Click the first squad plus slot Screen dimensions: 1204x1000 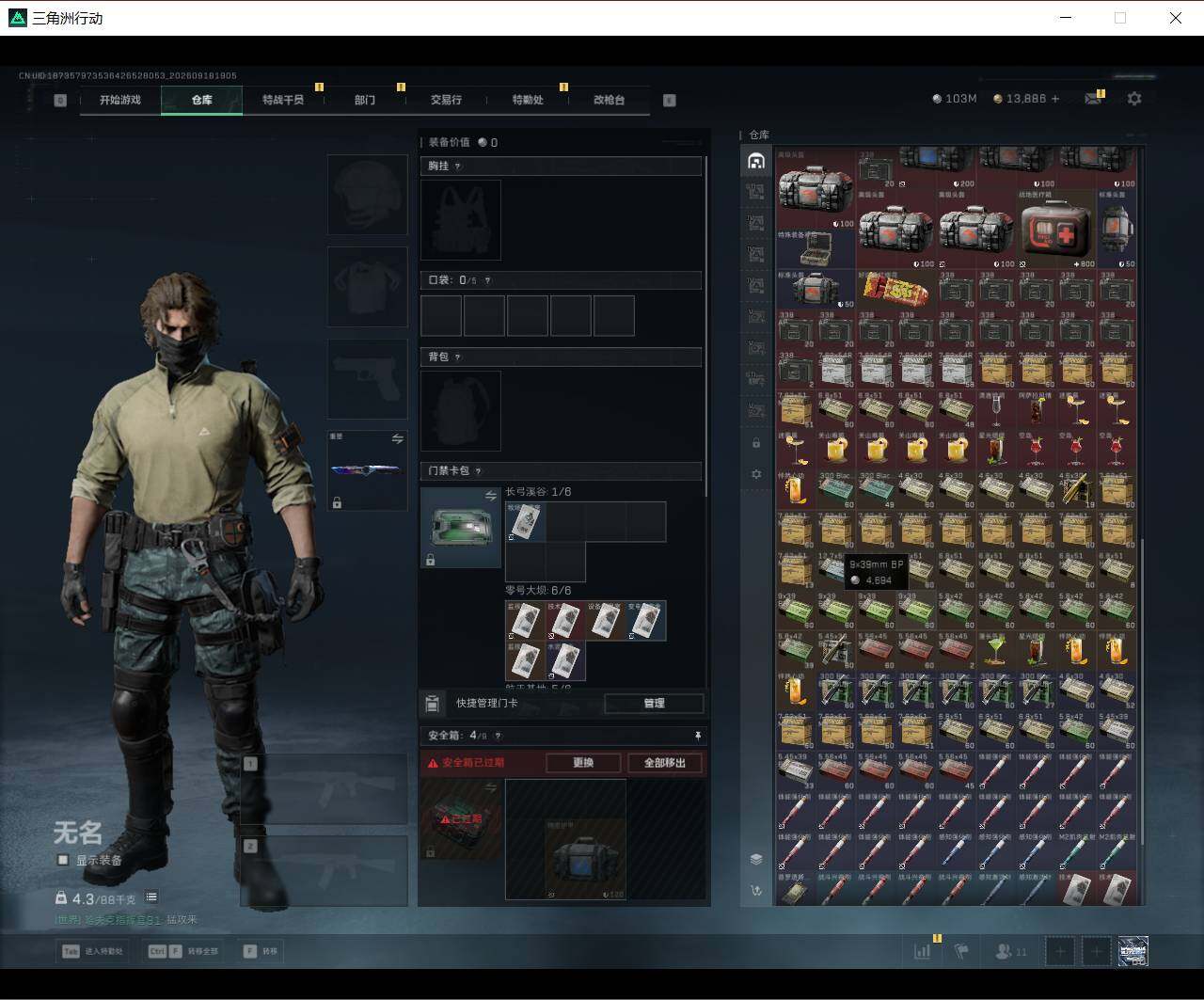1060,951
